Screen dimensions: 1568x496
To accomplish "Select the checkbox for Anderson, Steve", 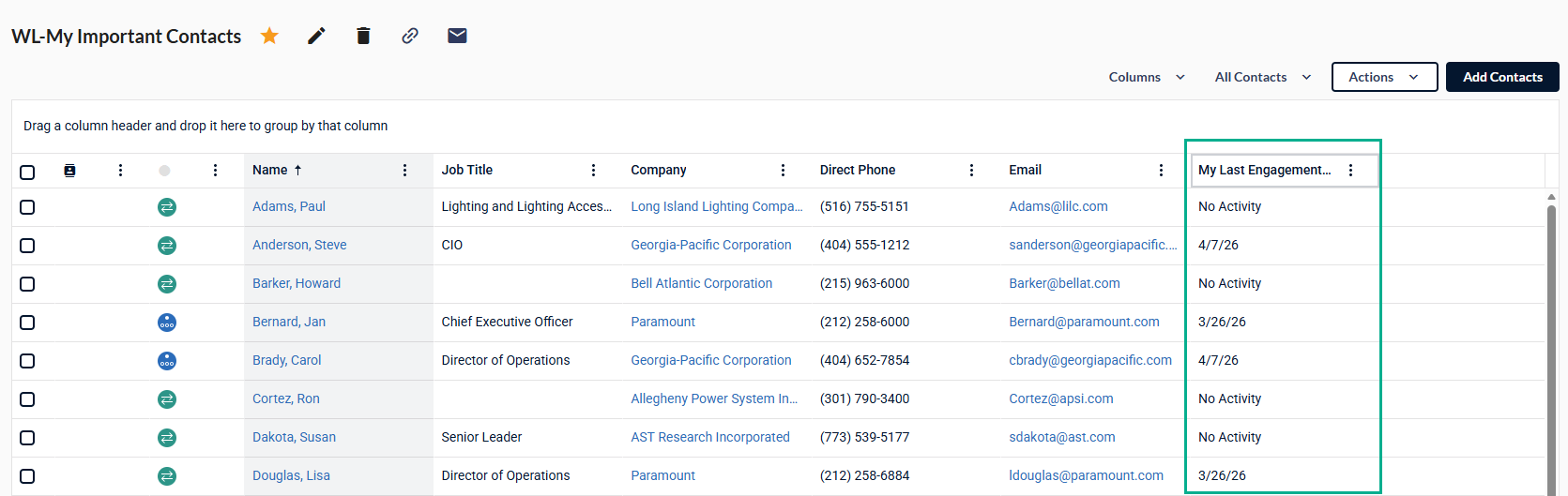I will coord(27,246).
